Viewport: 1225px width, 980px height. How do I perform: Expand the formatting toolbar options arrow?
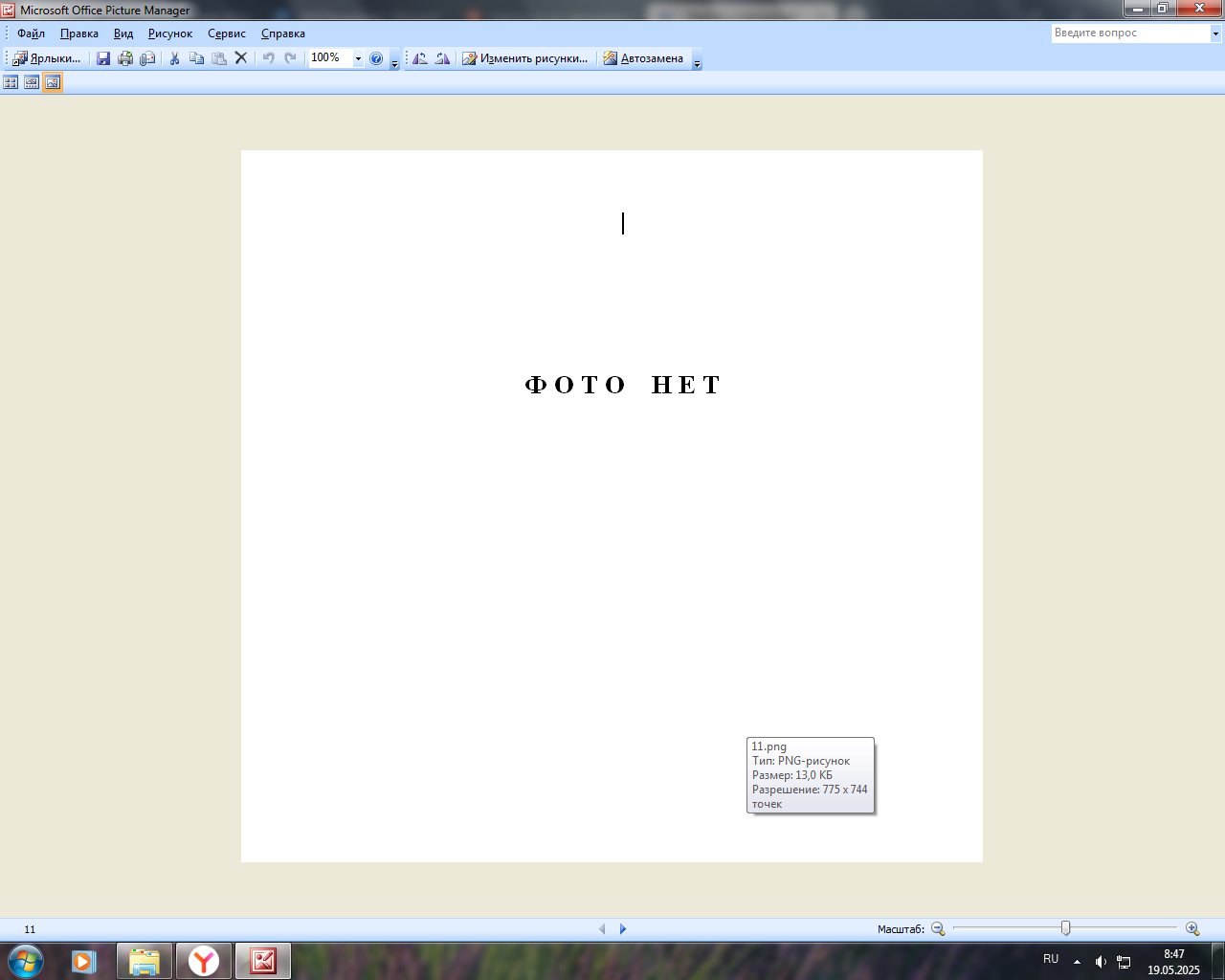pyautogui.click(x=697, y=59)
